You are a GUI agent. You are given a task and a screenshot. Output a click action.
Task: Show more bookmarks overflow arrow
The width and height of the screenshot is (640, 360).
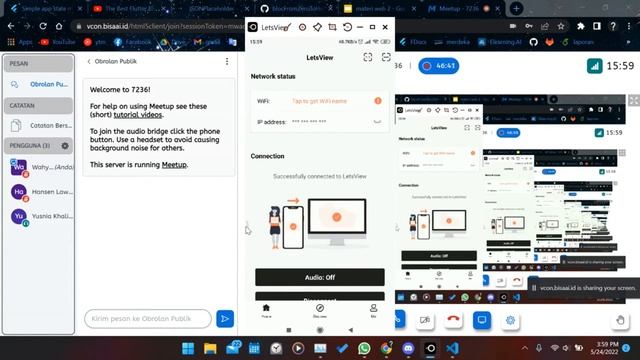click(628, 42)
